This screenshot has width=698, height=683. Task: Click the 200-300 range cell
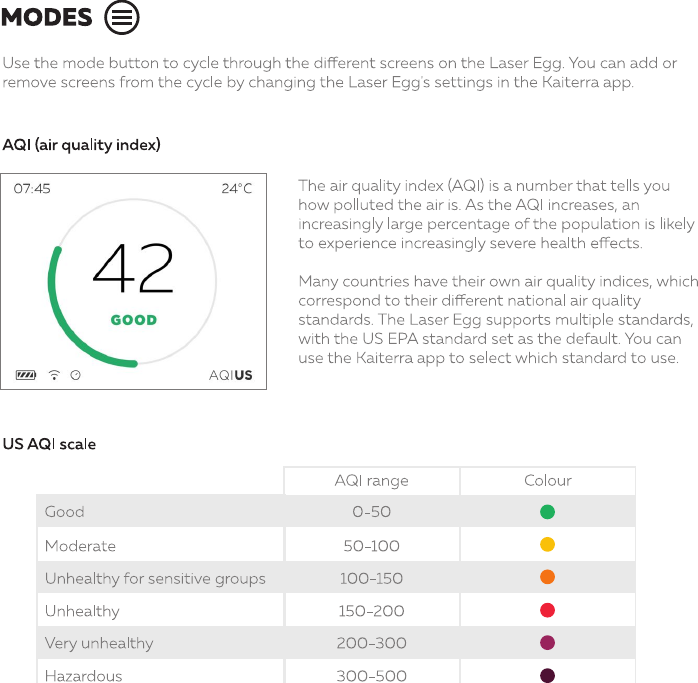pos(371,643)
